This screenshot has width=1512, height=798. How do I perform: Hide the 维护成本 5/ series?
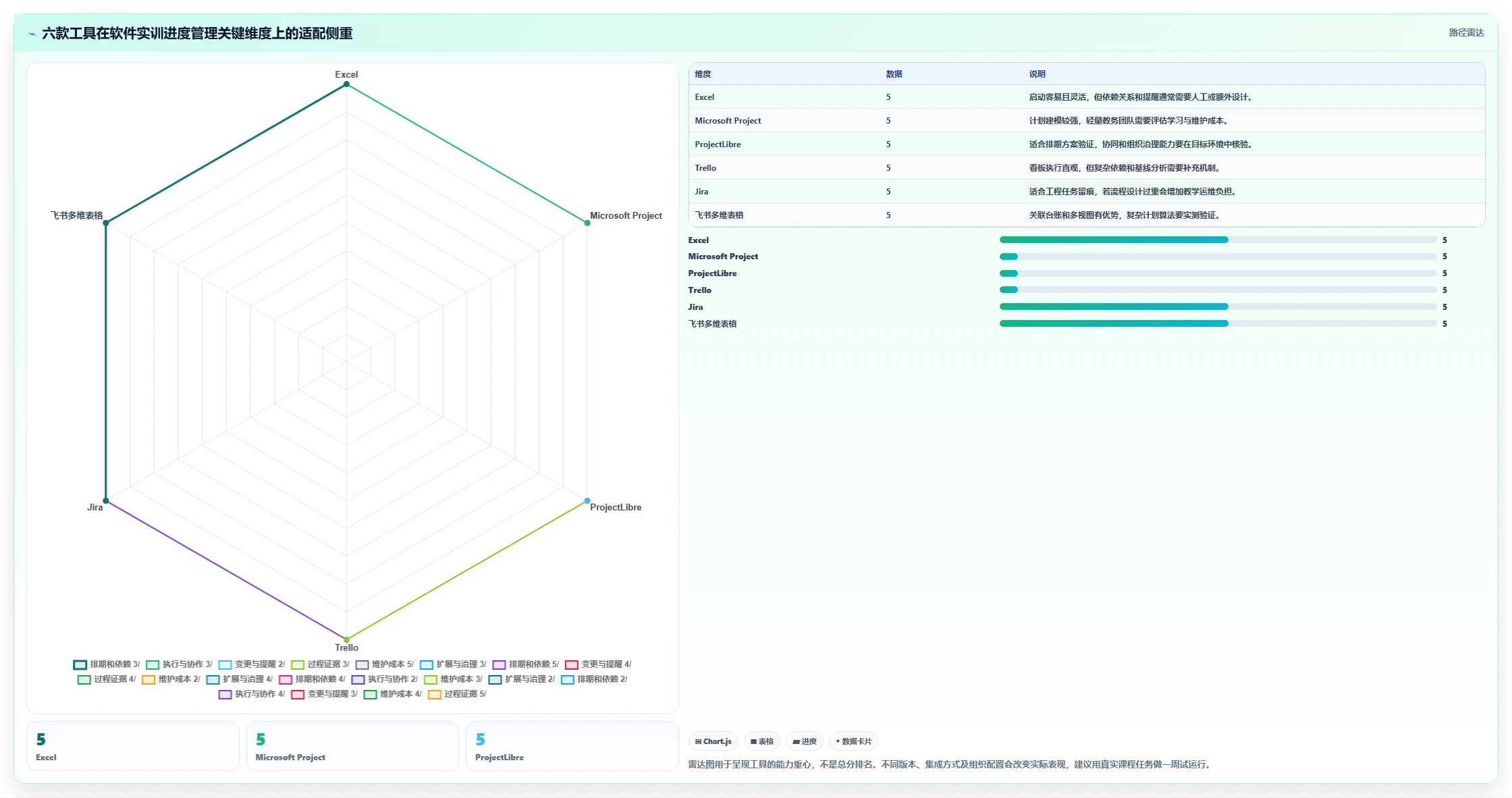coord(384,664)
